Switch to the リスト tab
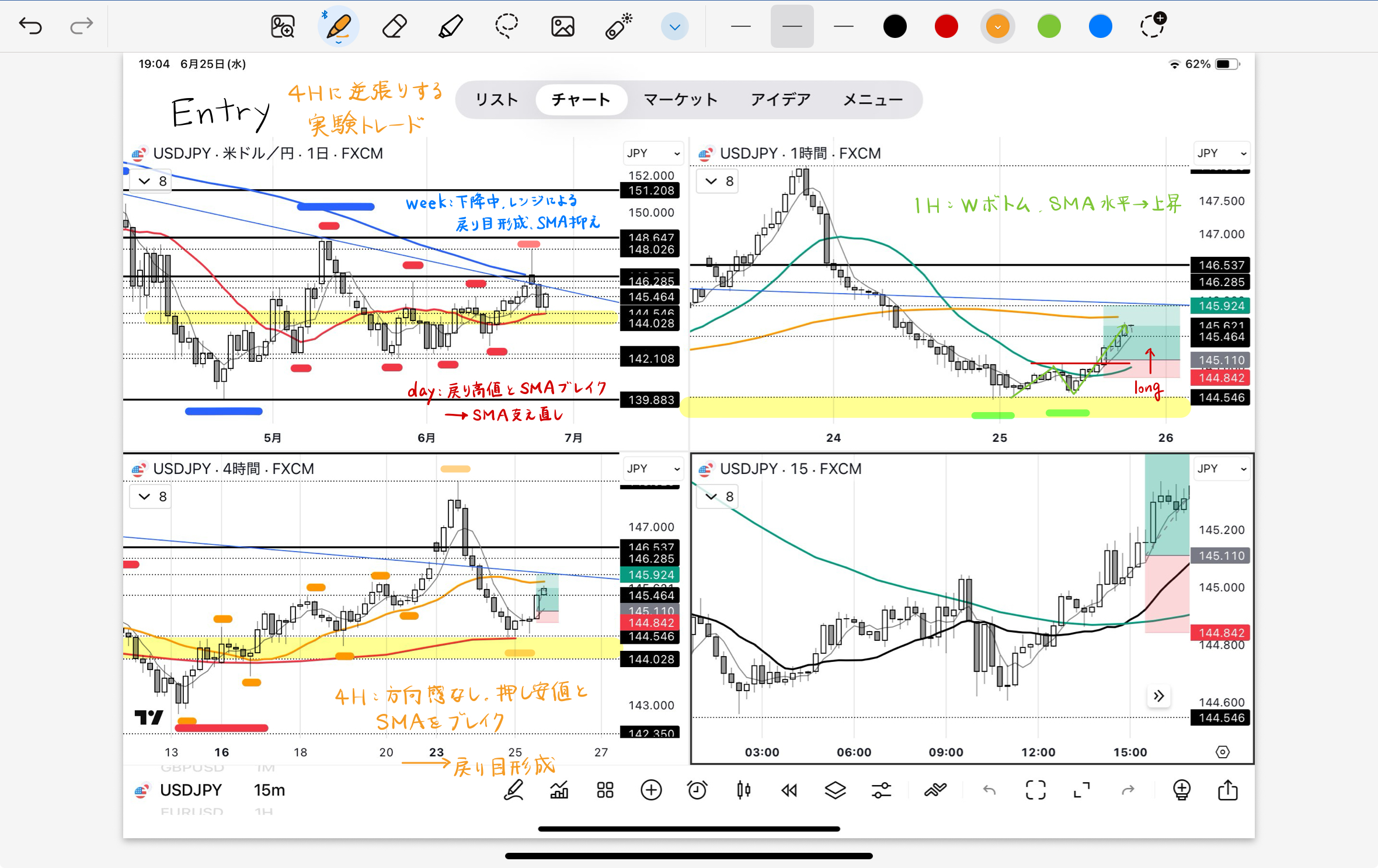The image size is (1378, 868). click(496, 100)
